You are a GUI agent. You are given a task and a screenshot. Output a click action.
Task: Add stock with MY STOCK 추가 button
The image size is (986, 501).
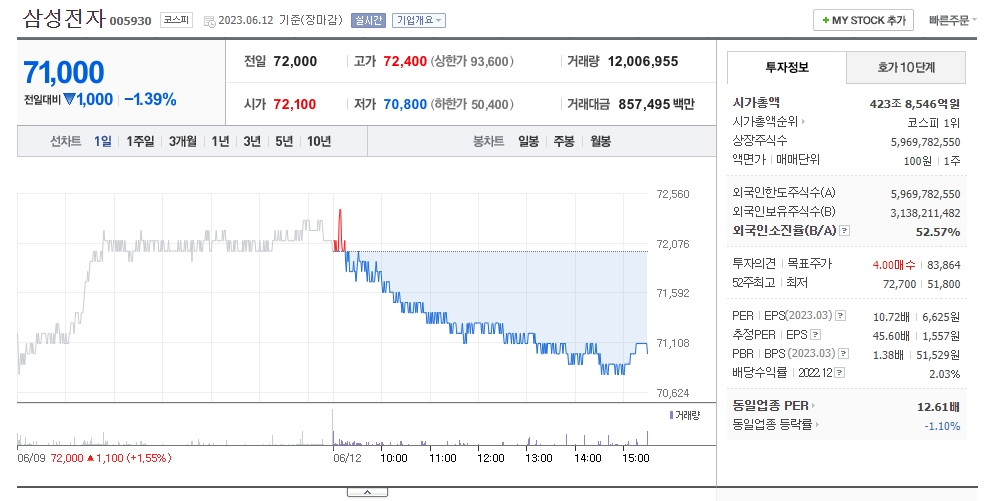(x=864, y=21)
